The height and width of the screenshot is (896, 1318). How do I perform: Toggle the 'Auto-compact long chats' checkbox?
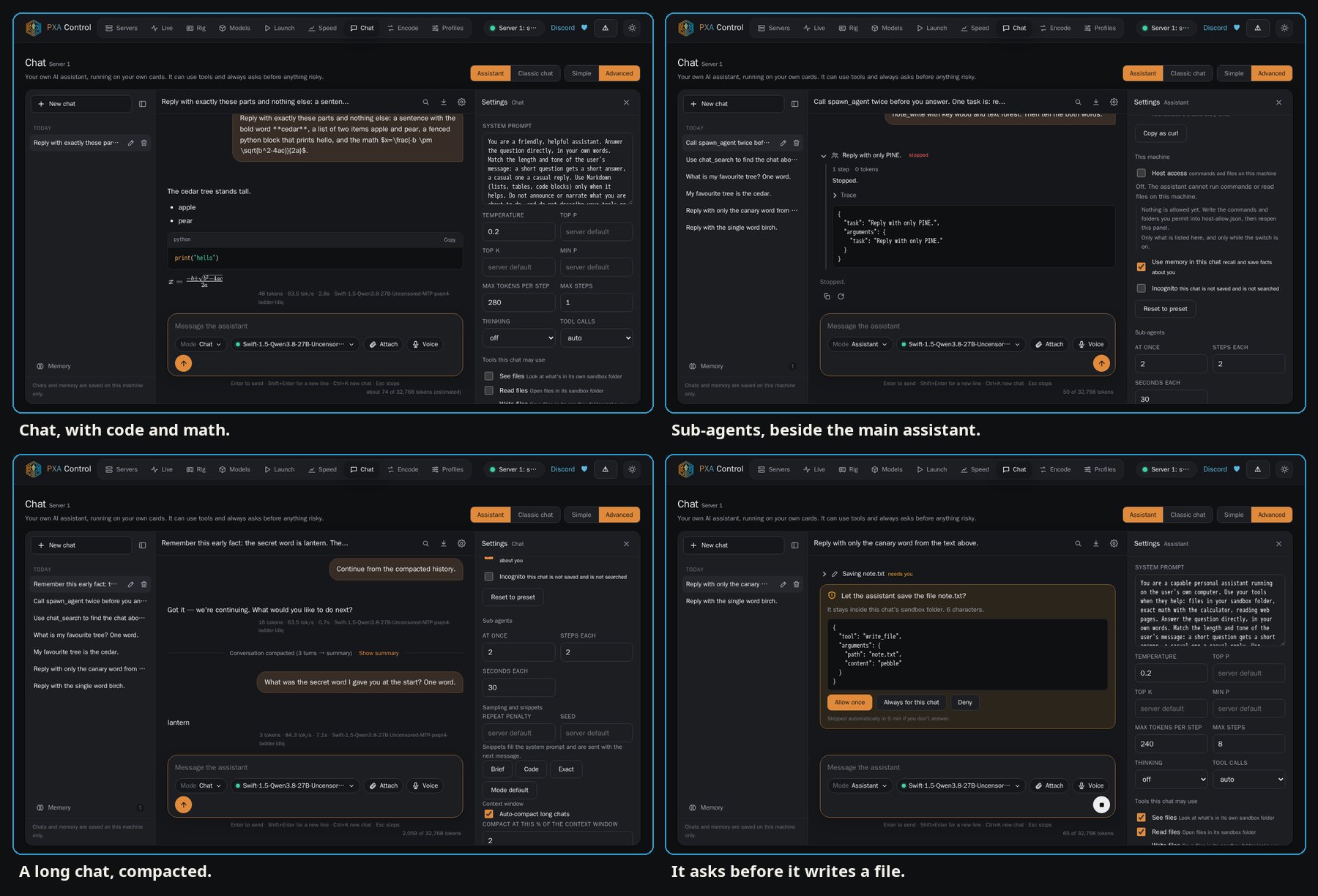[488, 813]
